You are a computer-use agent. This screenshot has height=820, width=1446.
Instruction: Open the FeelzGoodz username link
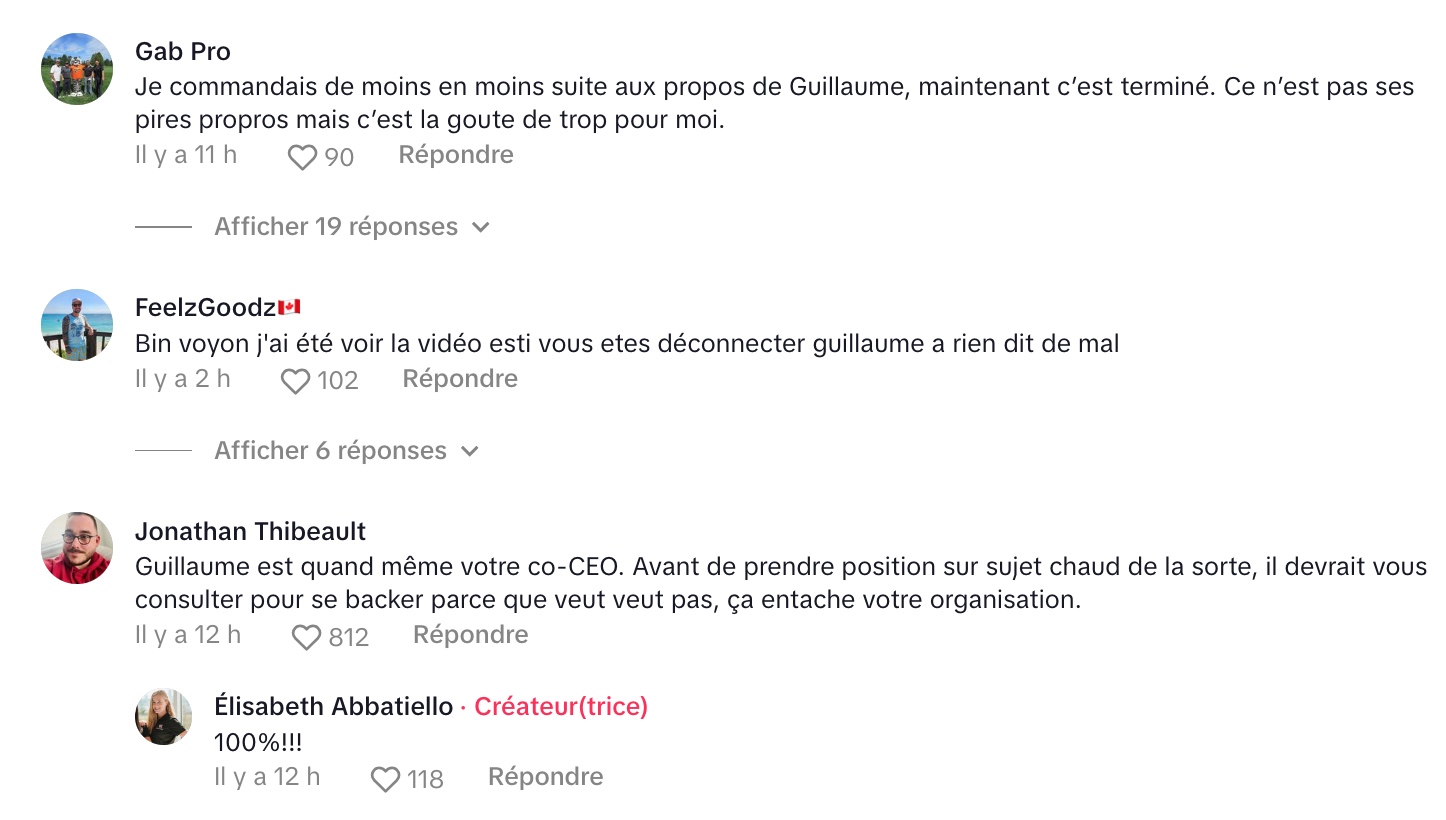pos(205,307)
